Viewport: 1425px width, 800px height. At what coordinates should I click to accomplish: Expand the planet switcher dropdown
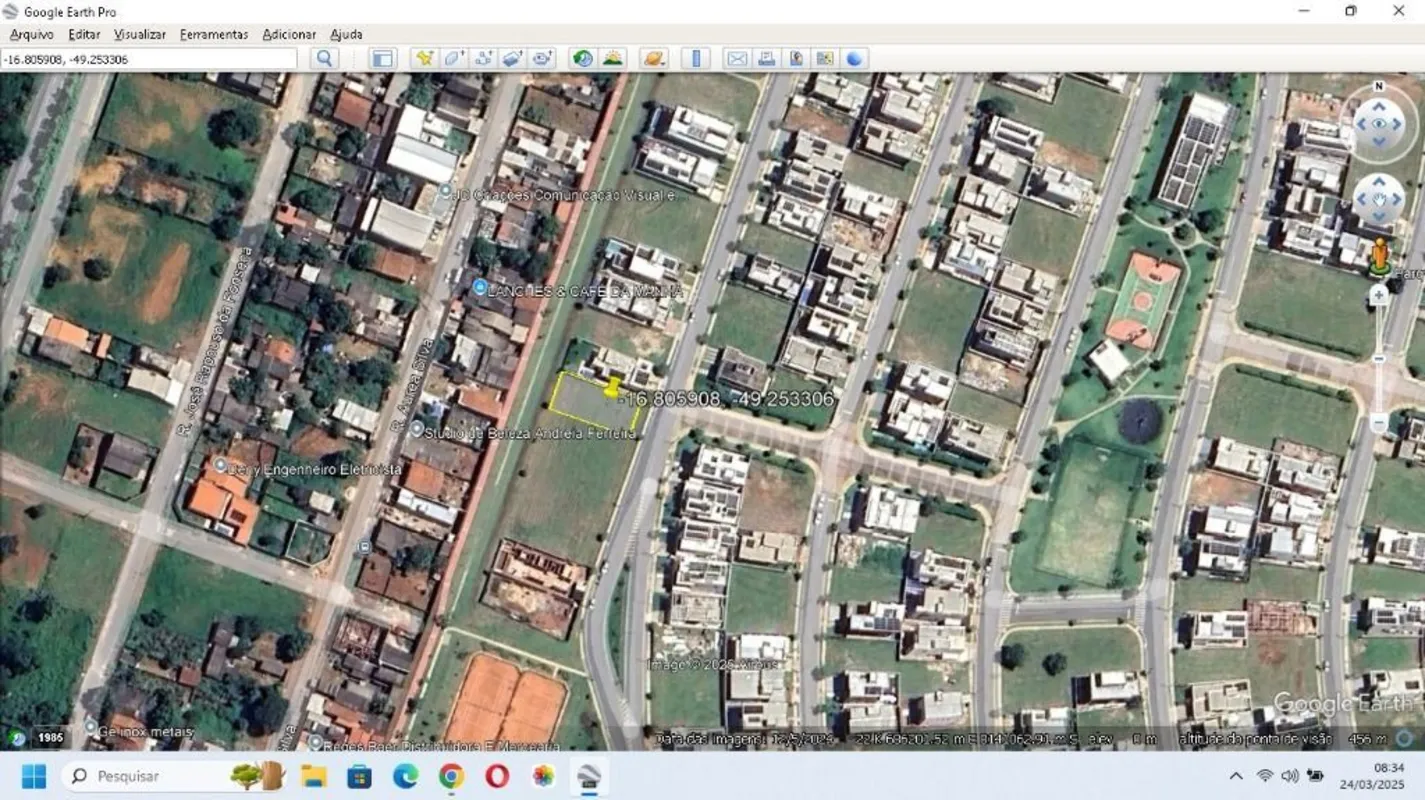coord(653,59)
